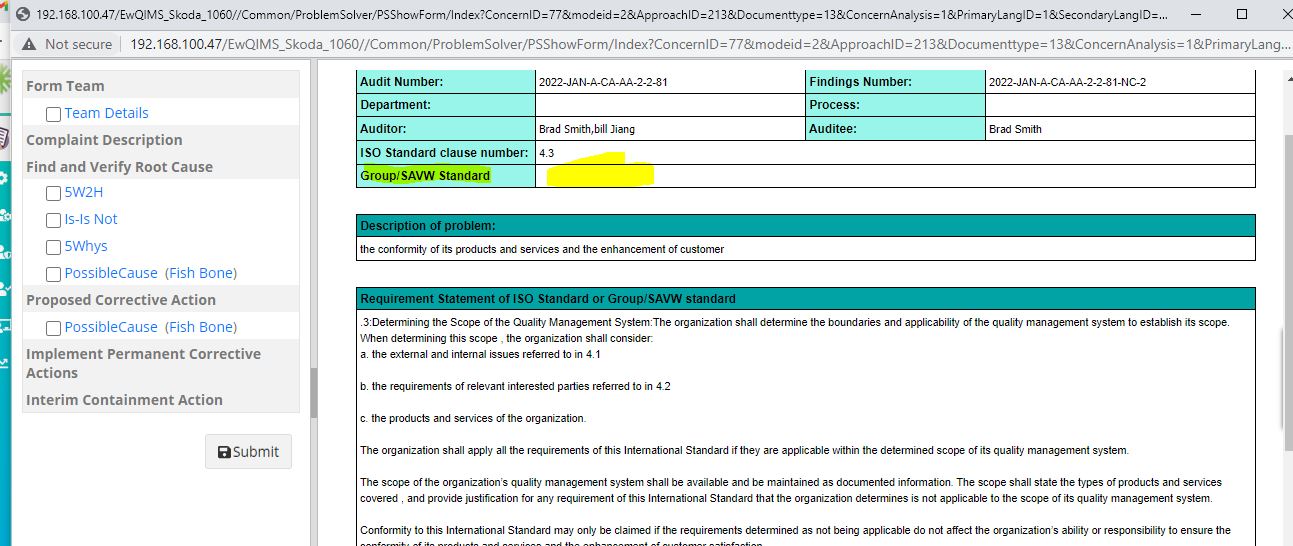The width and height of the screenshot is (1293, 546).
Task: Tick the Is-Is Not checkbox
Action: pos(54,220)
